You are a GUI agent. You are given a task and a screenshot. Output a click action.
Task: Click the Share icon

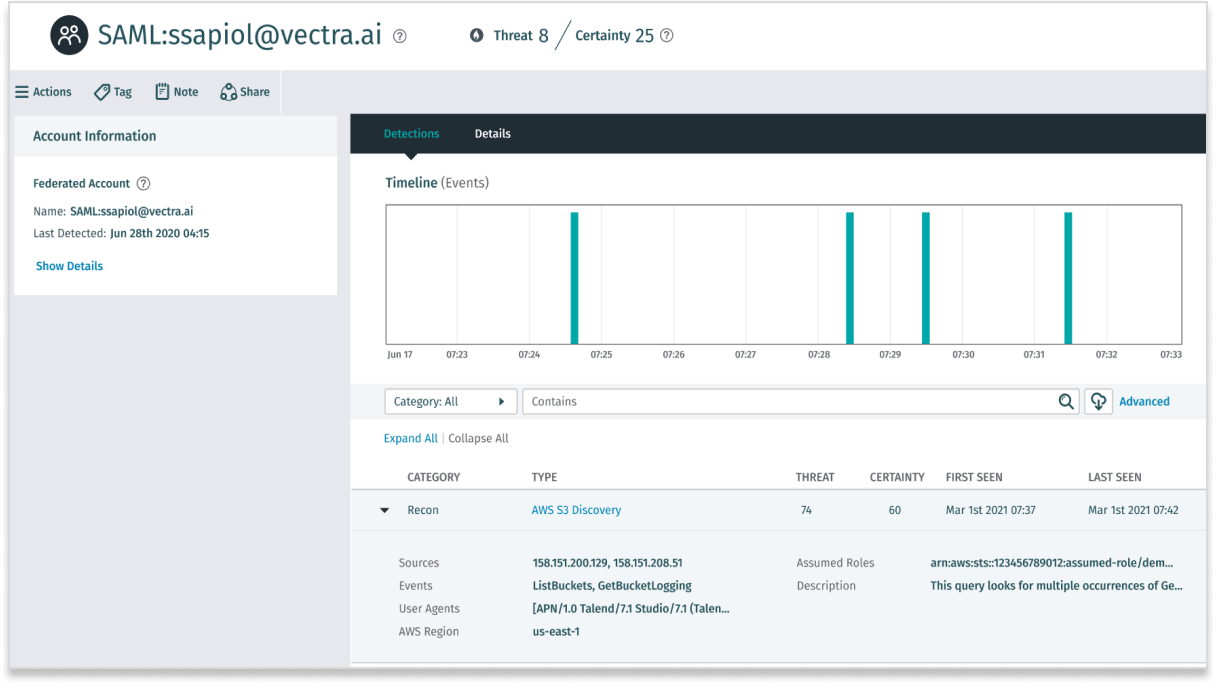[x=228, y=91]
